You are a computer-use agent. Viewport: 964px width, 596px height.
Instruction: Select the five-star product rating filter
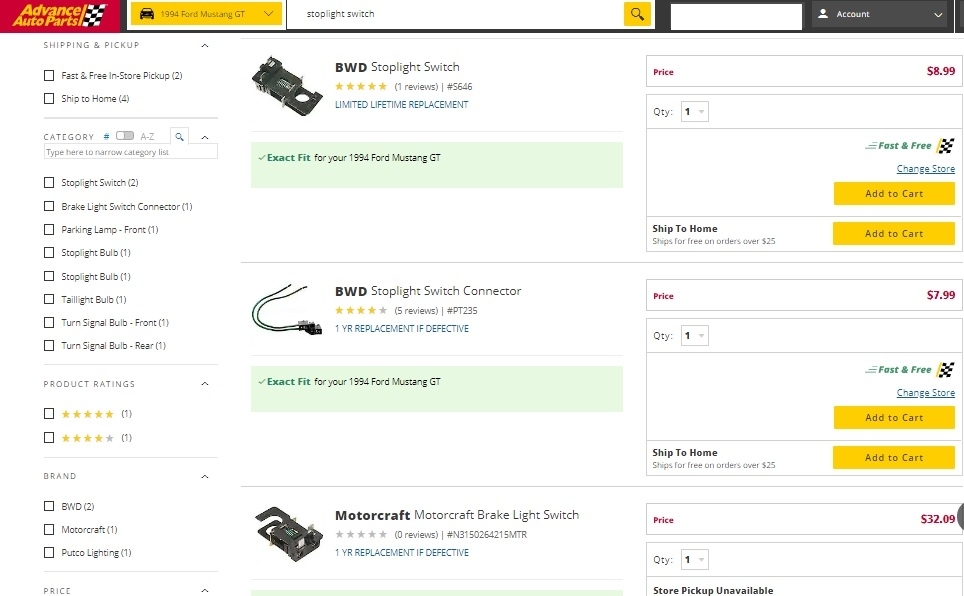point(49,414)
